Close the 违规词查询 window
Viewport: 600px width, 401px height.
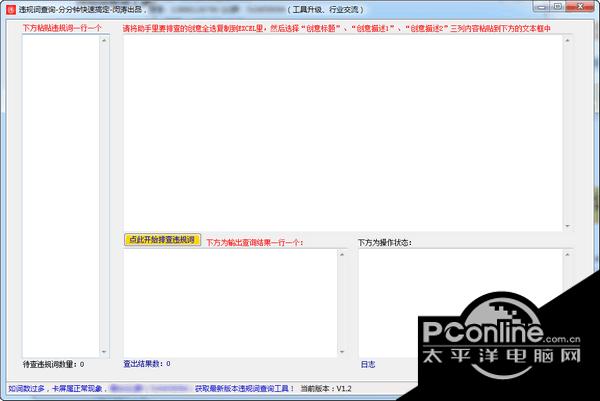point(580,7)
